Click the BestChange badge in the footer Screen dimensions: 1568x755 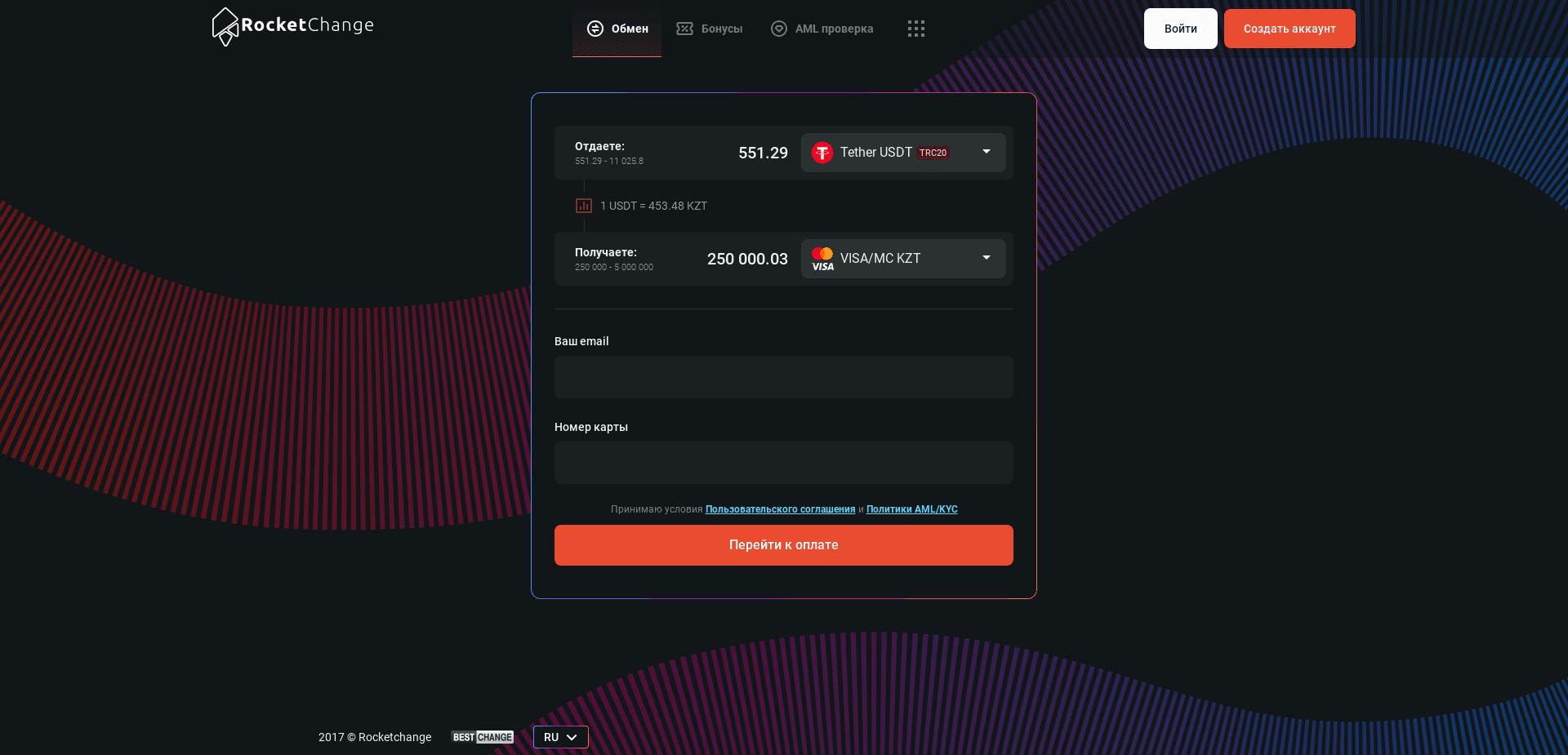(482, 737)
